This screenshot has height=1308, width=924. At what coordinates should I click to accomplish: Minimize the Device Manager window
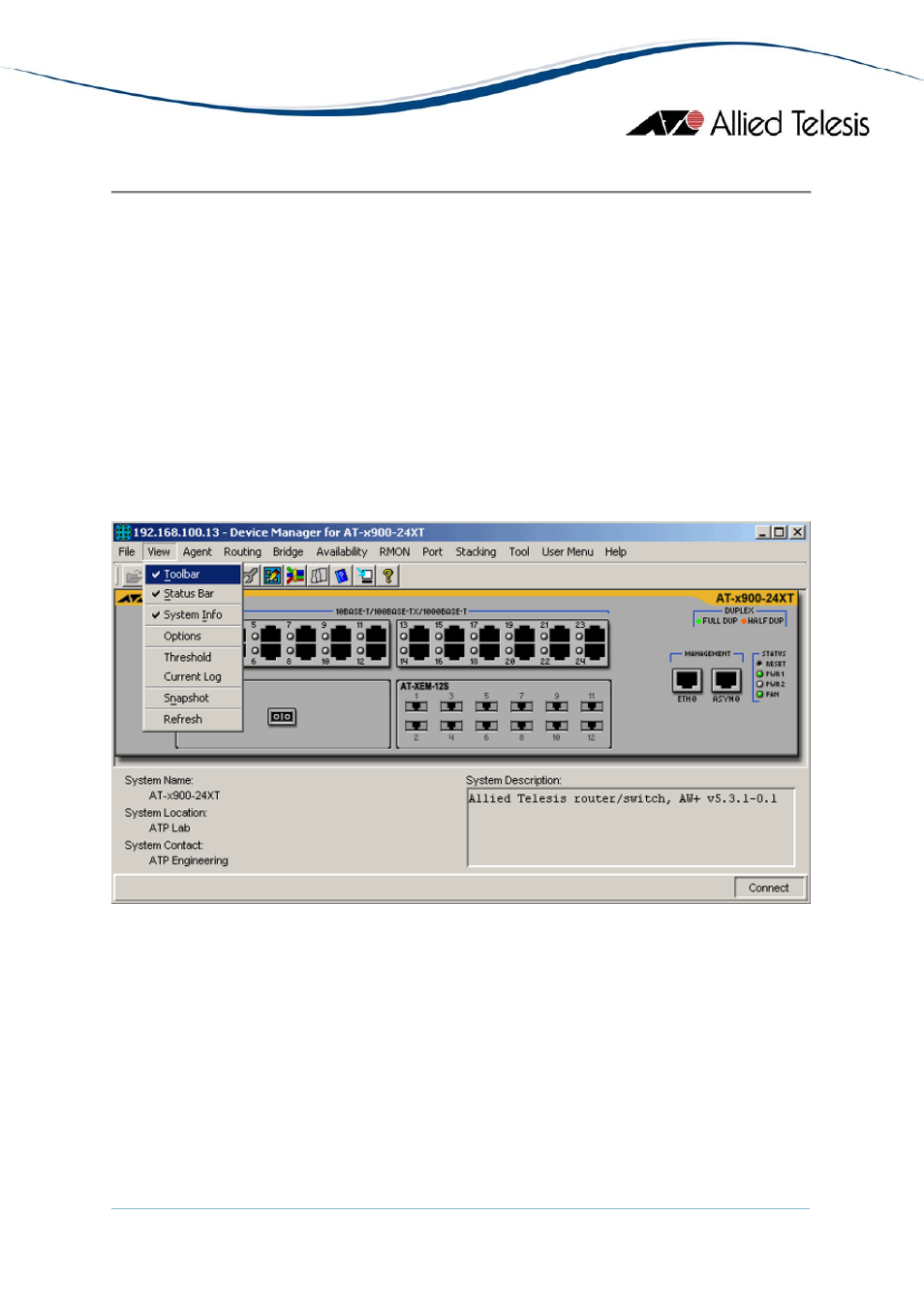point(762,532)
